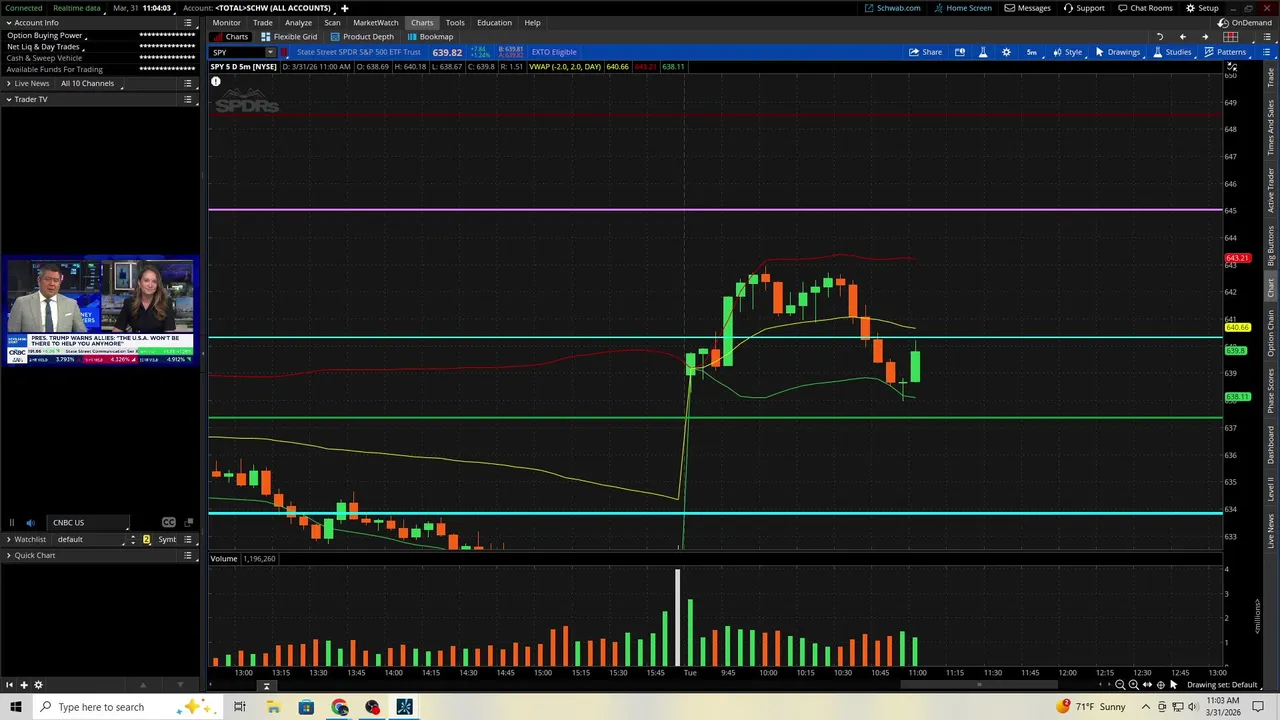Pop out the Trader TV video window
Viewport: 1280px width, 720px height.
pos(187,522)
